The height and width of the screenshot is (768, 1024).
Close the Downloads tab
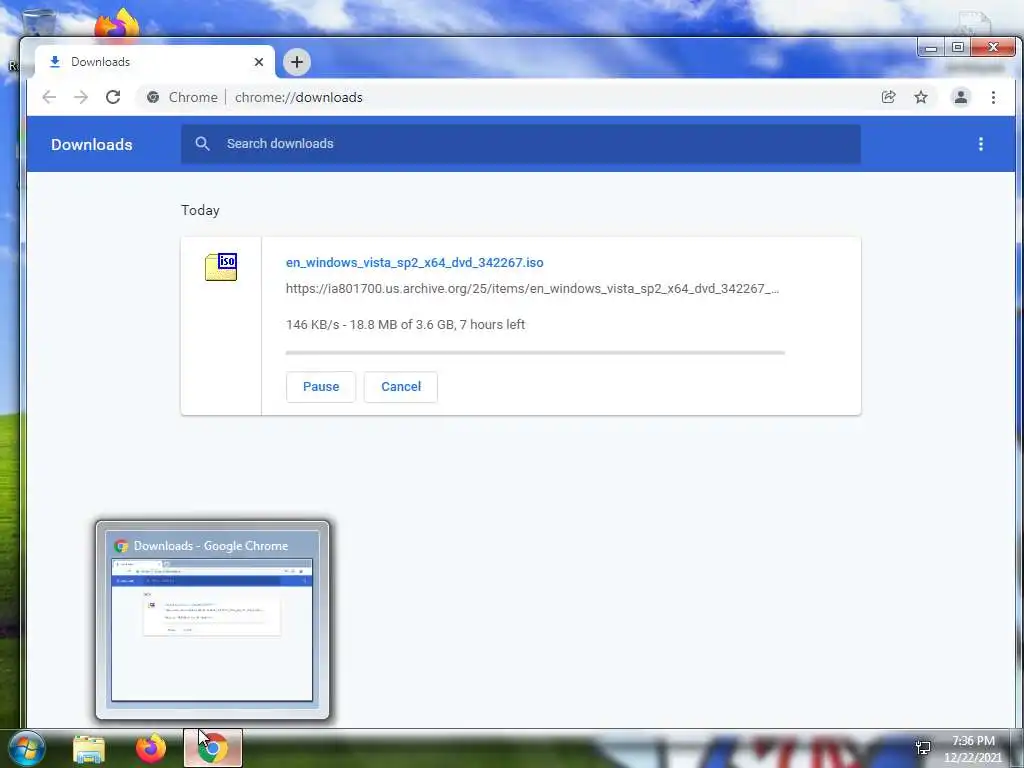click(259, 62)
